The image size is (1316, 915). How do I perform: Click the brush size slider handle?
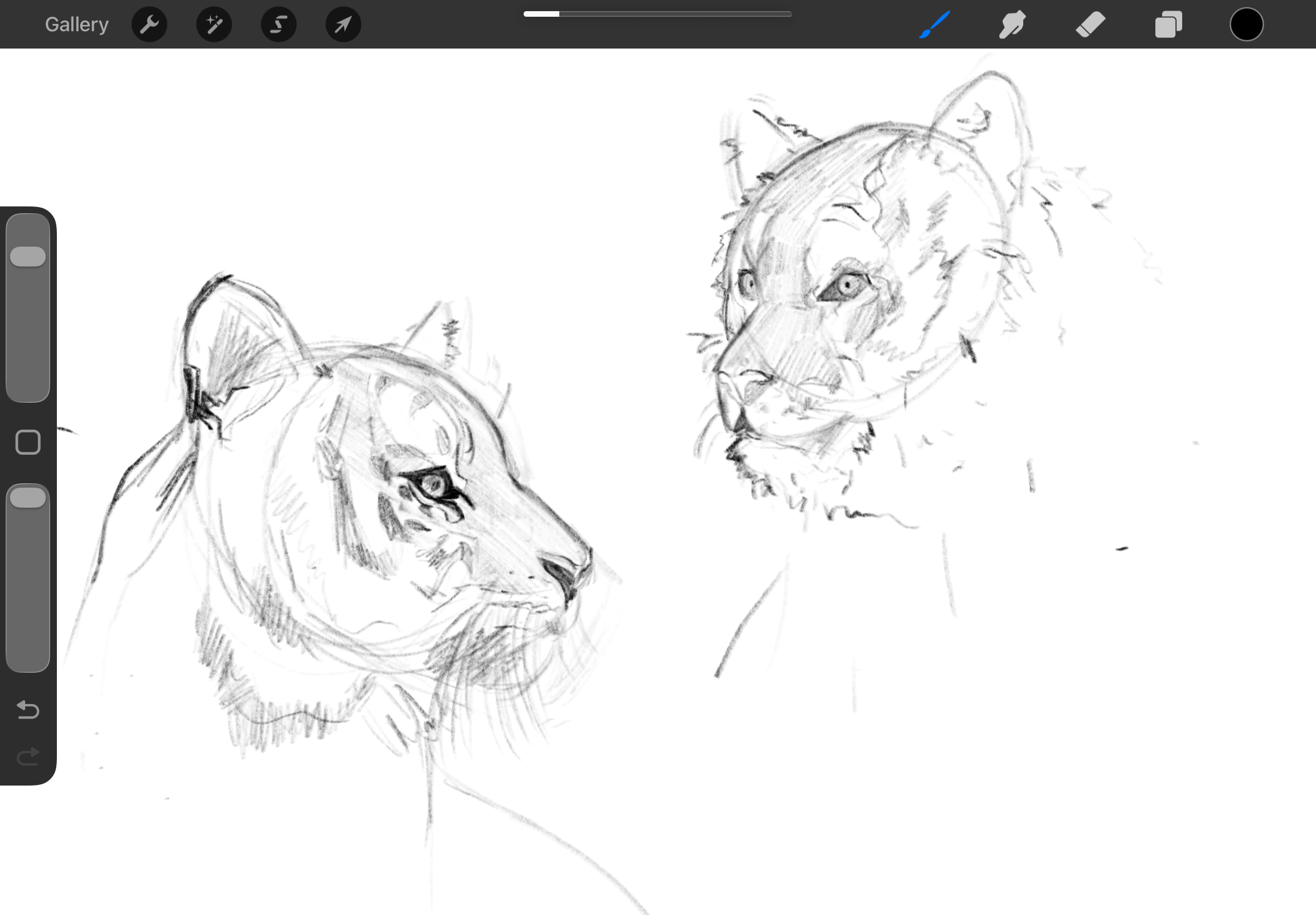tap(27, 256)
